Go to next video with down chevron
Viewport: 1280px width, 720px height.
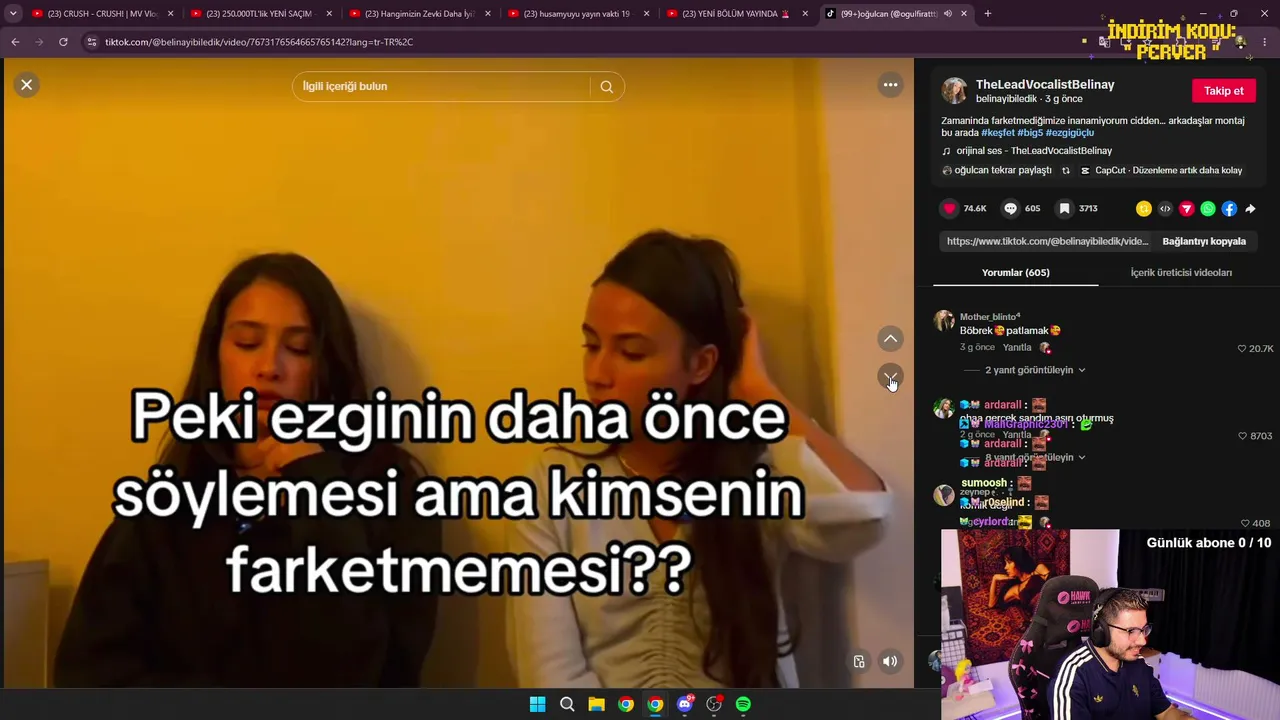point(890,377)
